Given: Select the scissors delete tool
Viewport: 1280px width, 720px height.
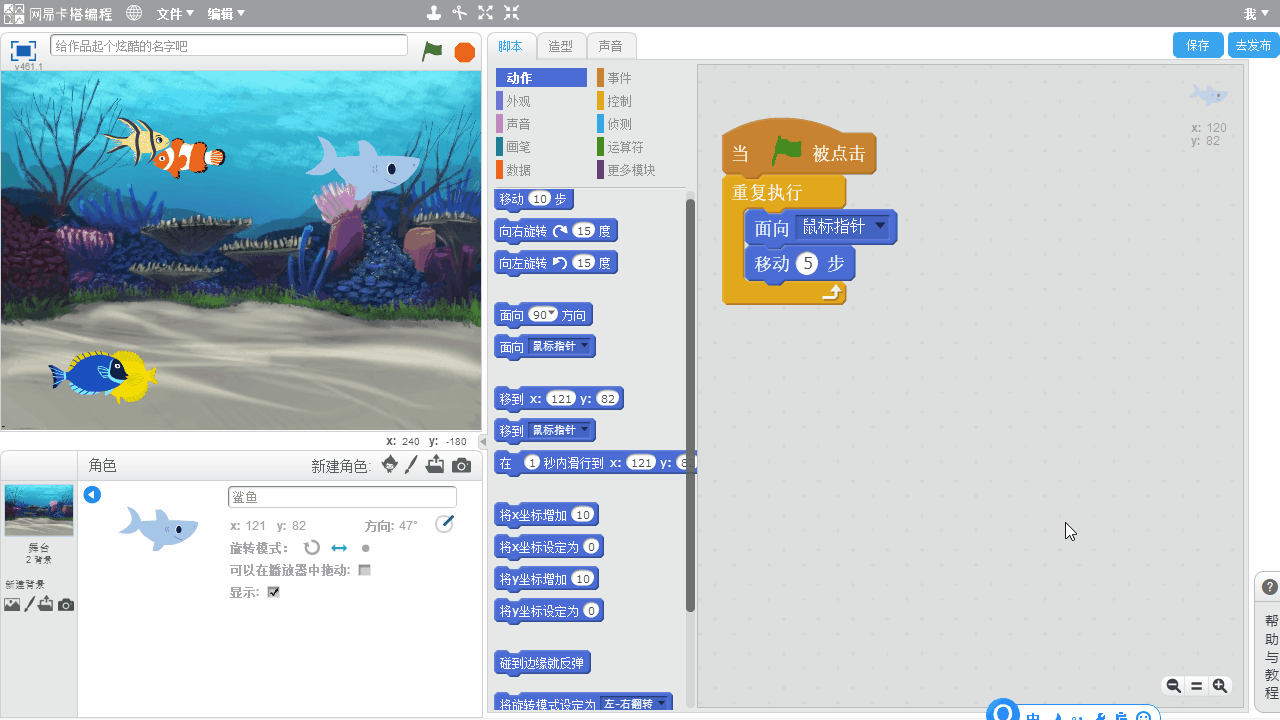Looking at the screenshot, I should pos(459,13).
